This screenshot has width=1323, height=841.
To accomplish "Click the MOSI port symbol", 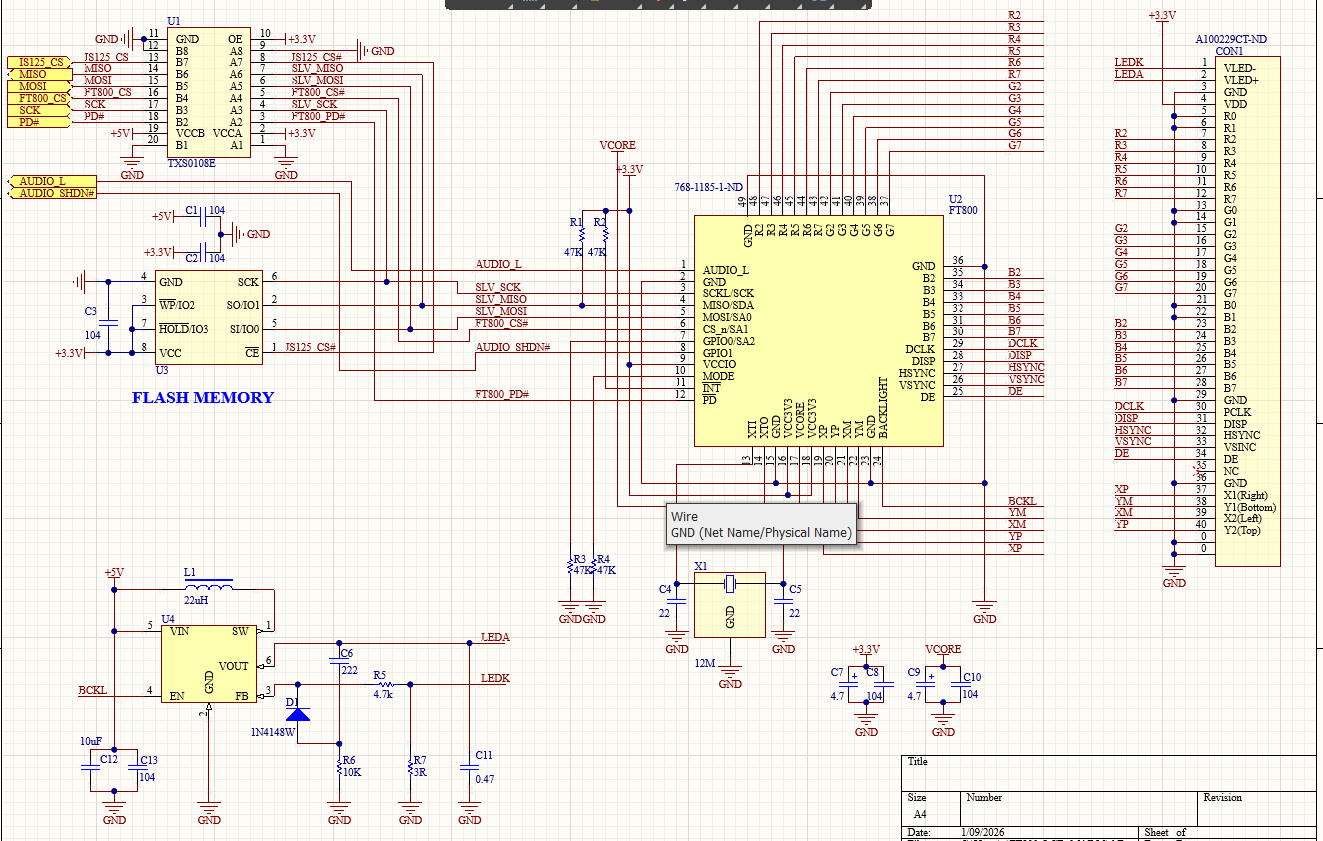I will click(x=32, y=87).
